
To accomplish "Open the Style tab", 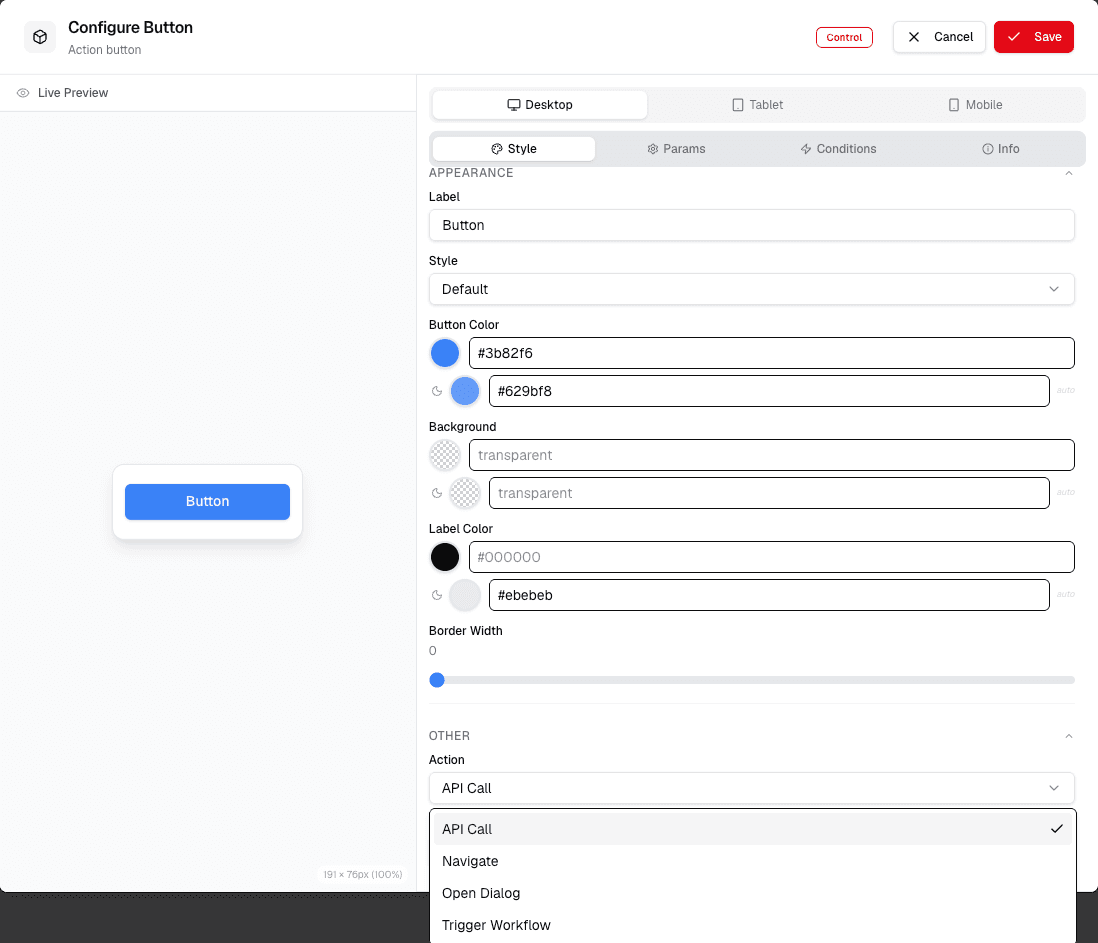I will coord(514,149).
